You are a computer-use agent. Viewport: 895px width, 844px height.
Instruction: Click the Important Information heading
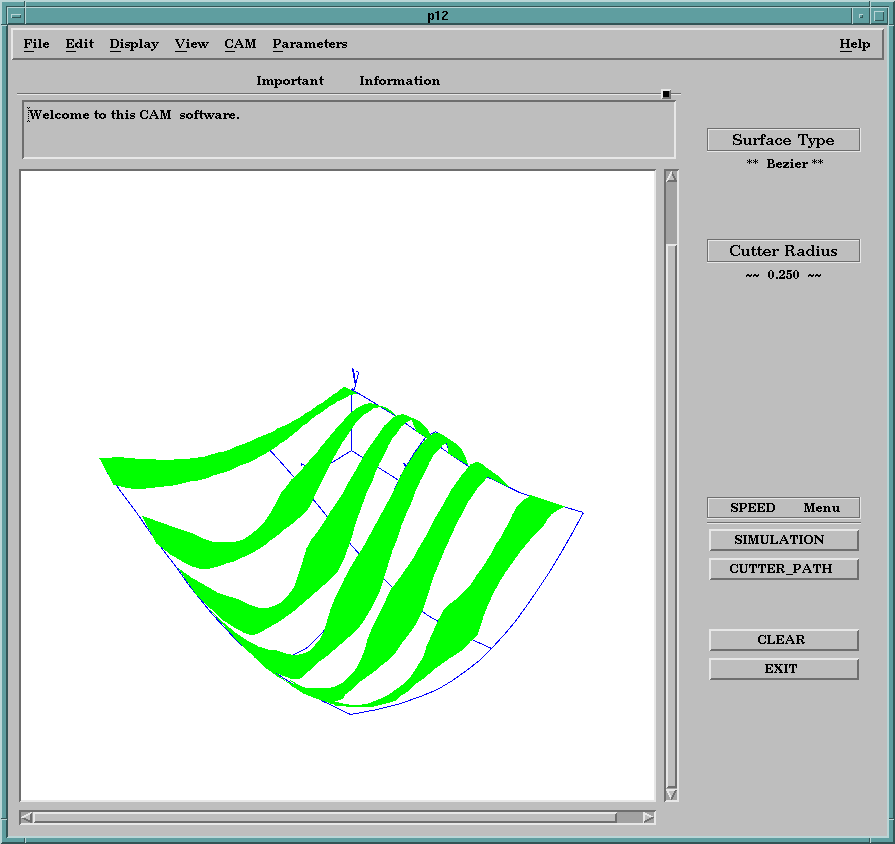click(348, 81)
